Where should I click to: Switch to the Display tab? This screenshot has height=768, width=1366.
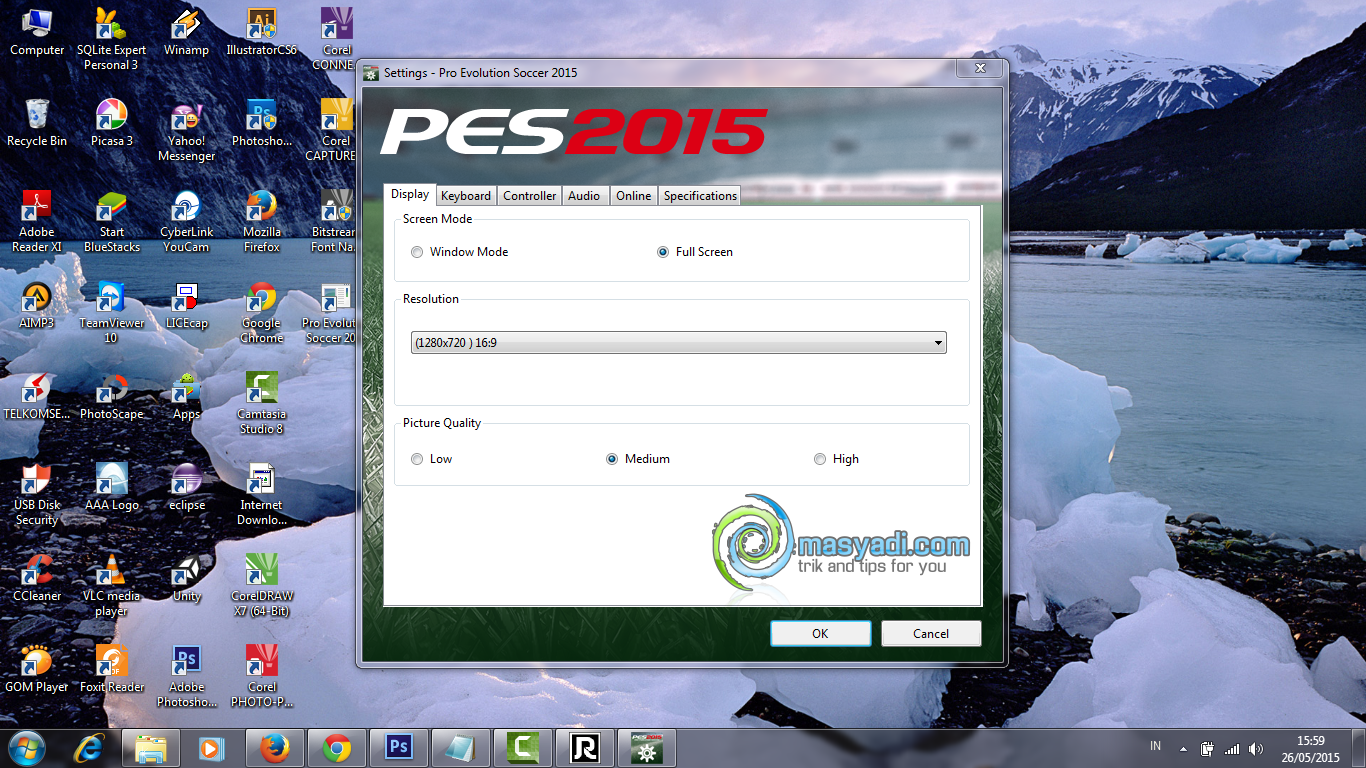point(410,195)
